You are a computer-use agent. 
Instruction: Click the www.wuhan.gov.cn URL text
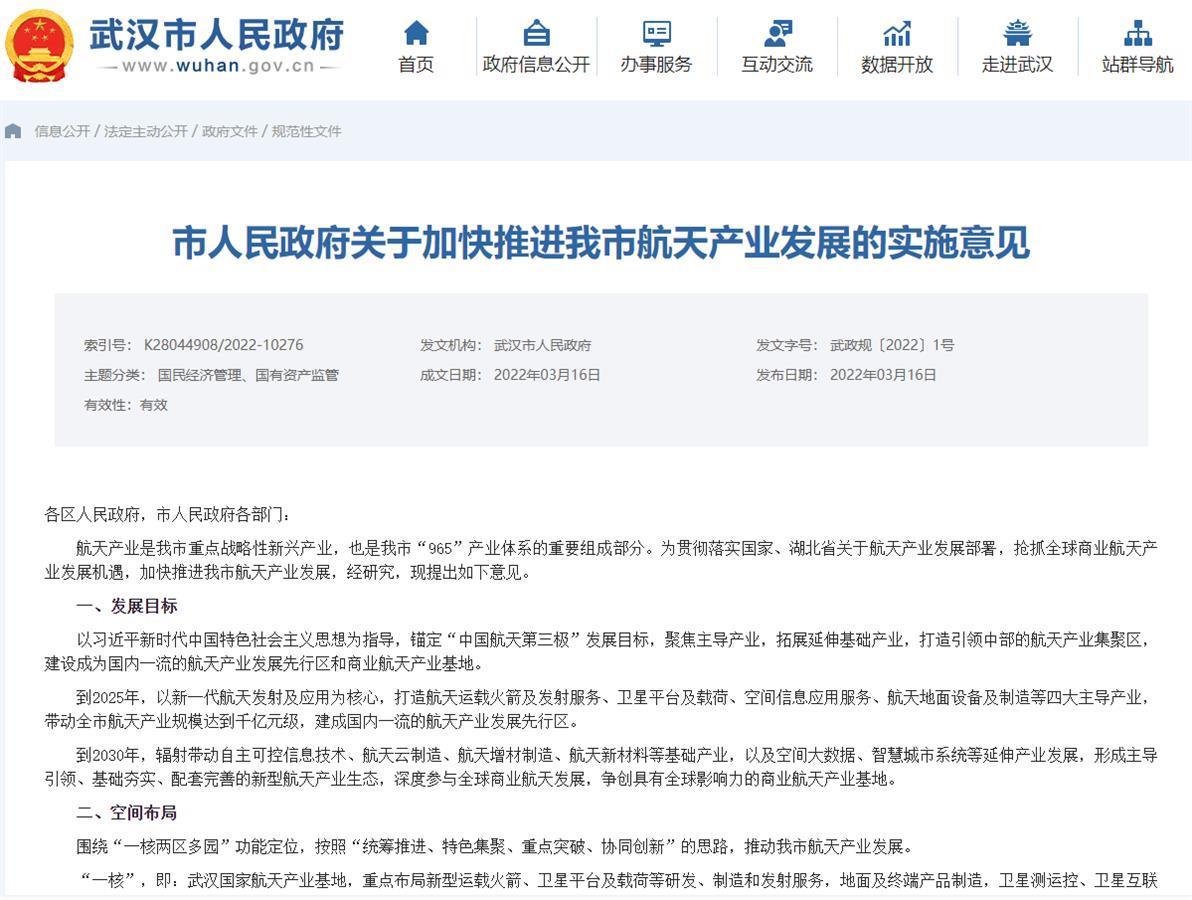tap(218, 67)
